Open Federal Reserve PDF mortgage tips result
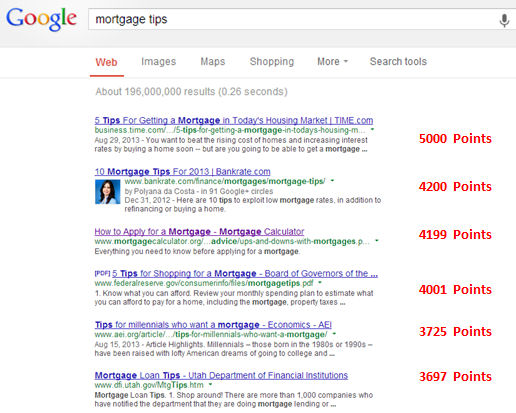This screenshot has height=413, width=516. pyautogui.click(x=245, y=274)
